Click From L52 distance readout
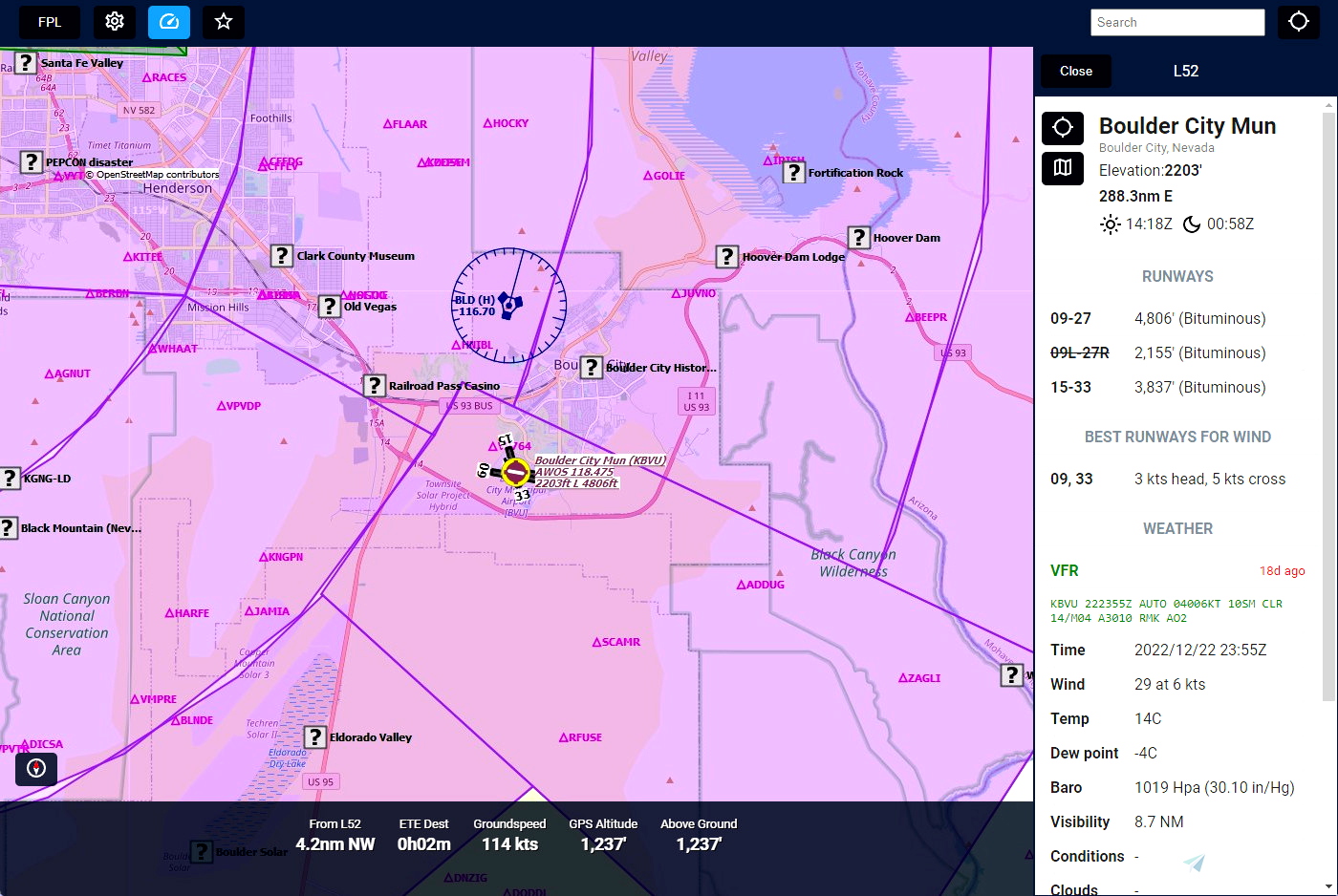This screenshot has height=896, width=1338. (335, 835)
